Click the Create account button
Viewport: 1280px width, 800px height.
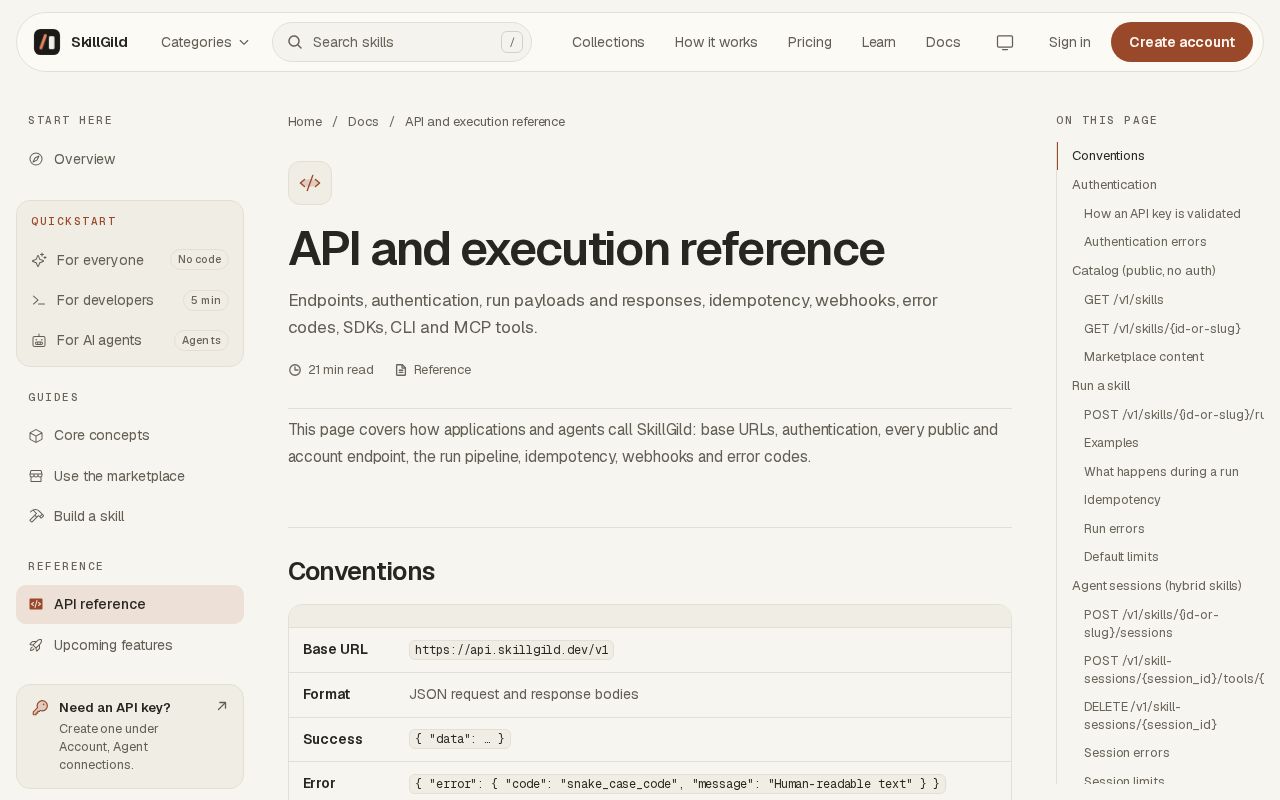coord(1182,42)
